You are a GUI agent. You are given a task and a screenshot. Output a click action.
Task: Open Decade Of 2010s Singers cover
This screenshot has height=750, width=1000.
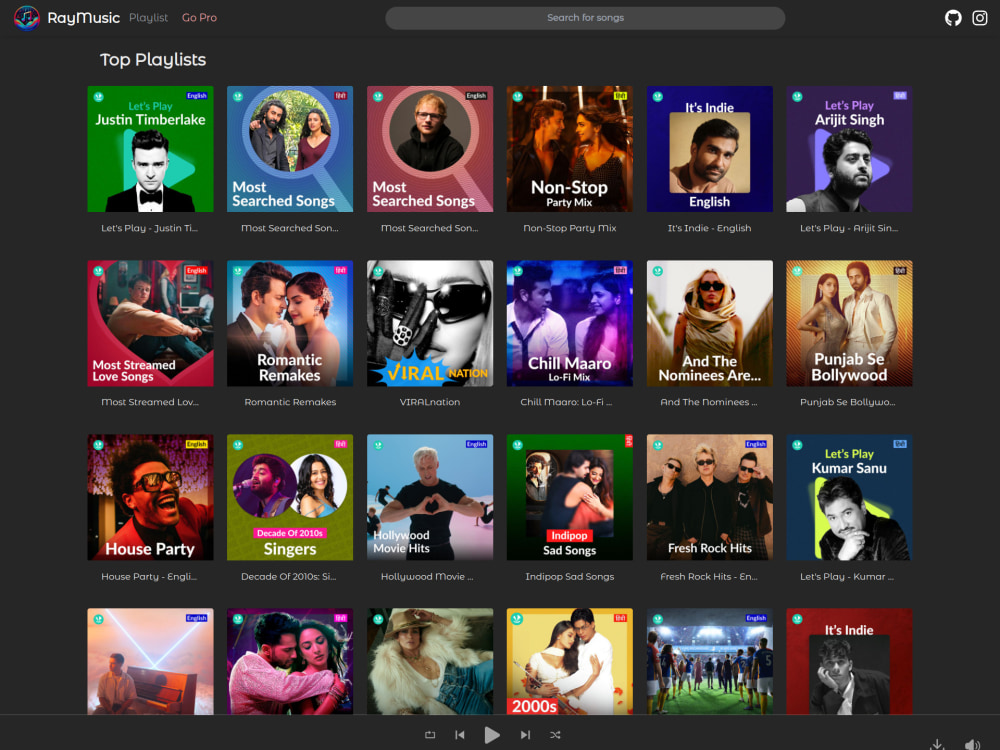(290, 497)
